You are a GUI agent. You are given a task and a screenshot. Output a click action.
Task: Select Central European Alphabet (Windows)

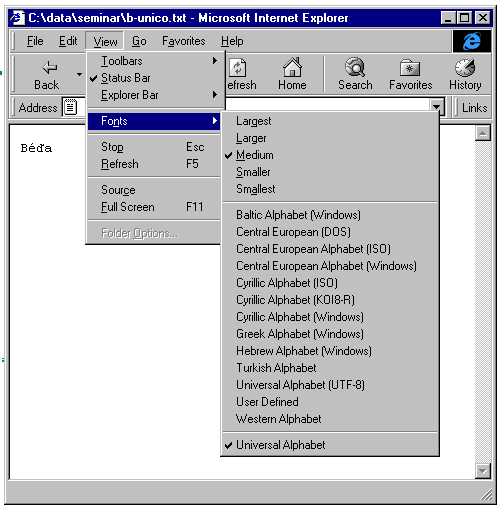(x=330, y=266)
